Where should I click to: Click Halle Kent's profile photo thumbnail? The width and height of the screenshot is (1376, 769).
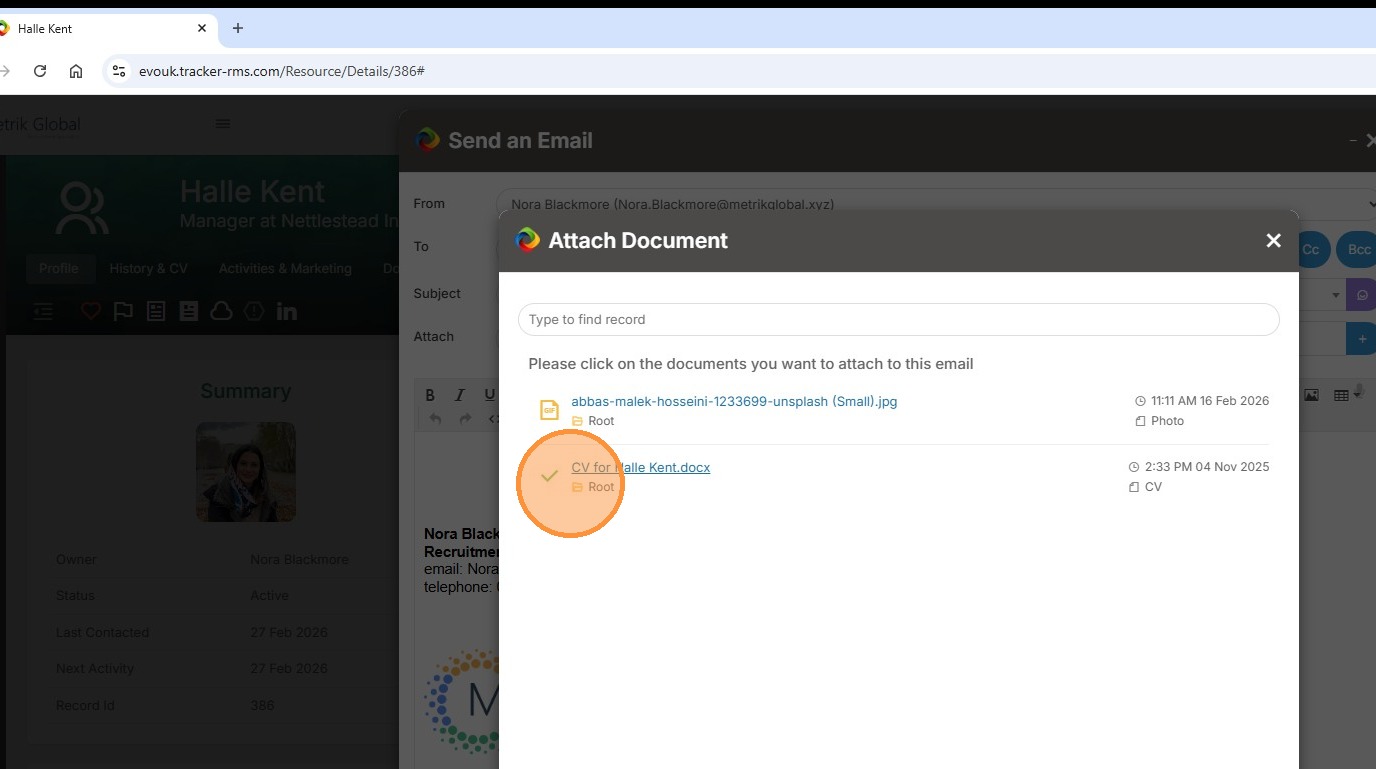coord(246,472)
